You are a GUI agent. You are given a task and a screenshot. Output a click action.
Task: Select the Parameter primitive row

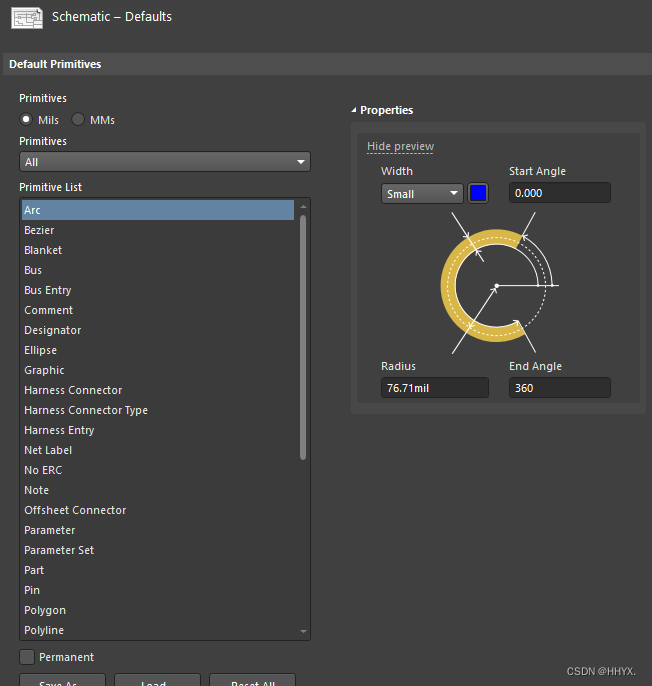(158, 530)
